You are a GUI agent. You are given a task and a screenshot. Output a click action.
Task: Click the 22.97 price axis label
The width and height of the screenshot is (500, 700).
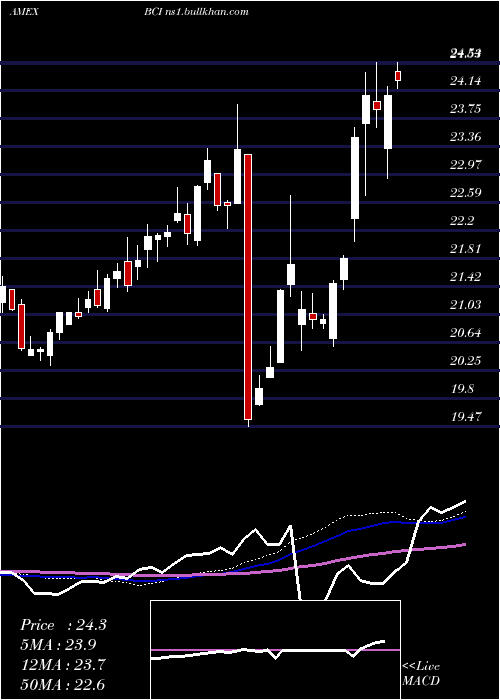[x=466, y=165]
